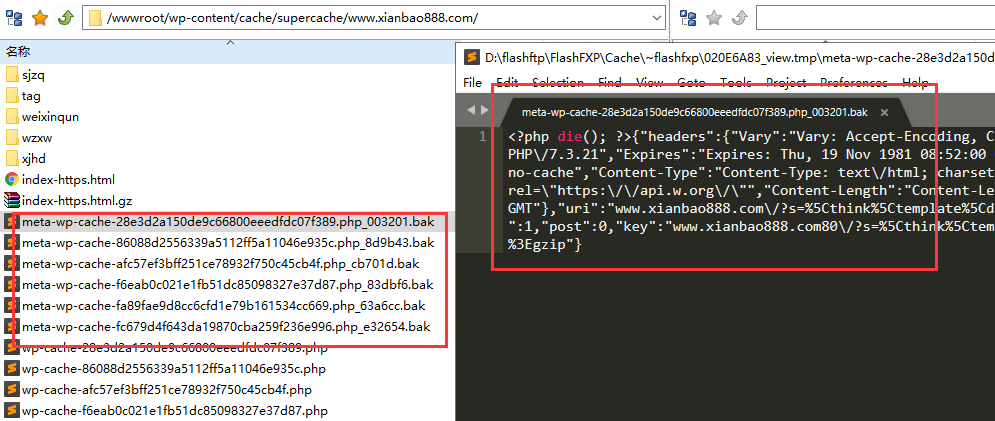Screen dimensions: 995x421
Task: Click line number 1 in editor gutter
Action: pos(483,136)
